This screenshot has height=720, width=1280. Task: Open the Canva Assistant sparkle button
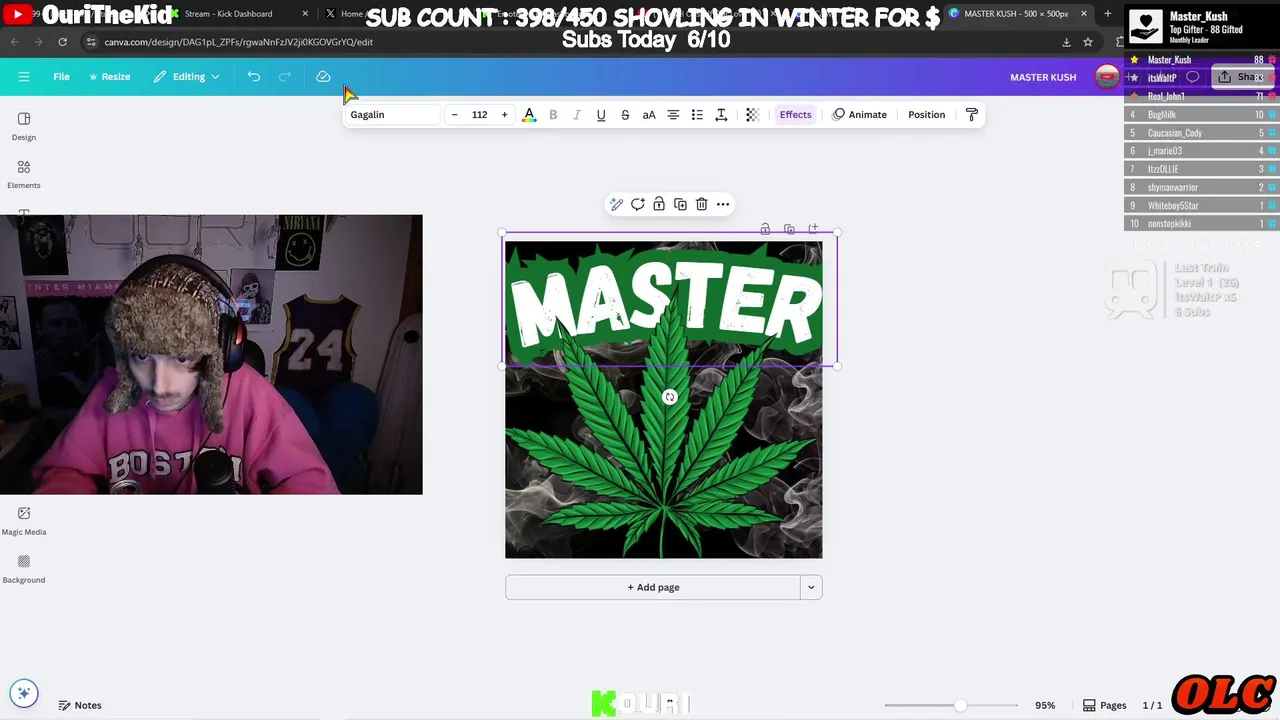click(x=24, y=692)
